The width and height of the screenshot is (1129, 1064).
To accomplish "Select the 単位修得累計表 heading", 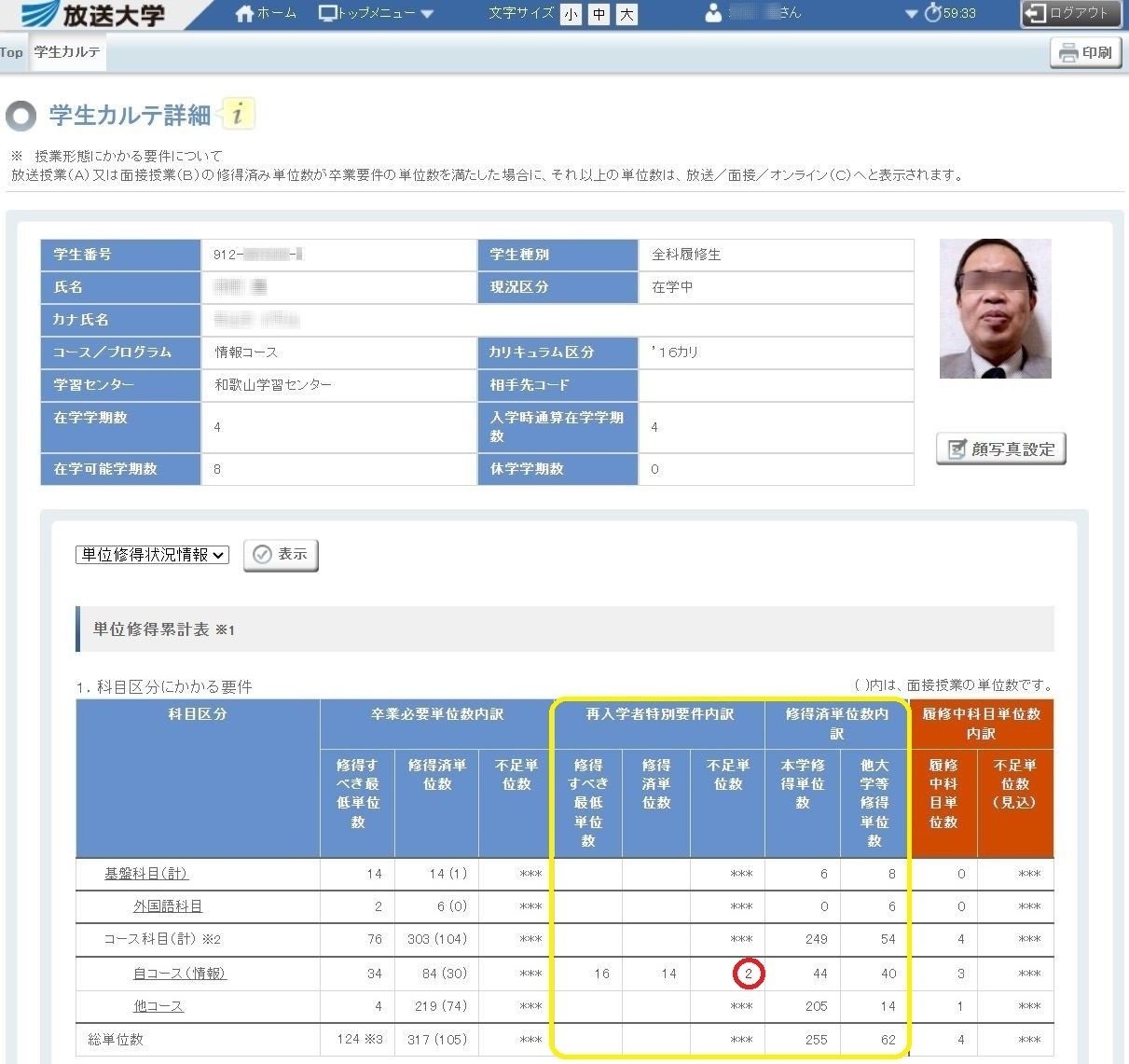I will coord(163,629).
